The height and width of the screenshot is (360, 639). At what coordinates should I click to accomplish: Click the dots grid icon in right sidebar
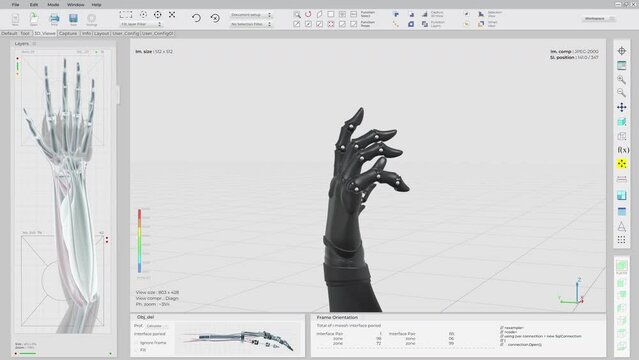(621, 240)
